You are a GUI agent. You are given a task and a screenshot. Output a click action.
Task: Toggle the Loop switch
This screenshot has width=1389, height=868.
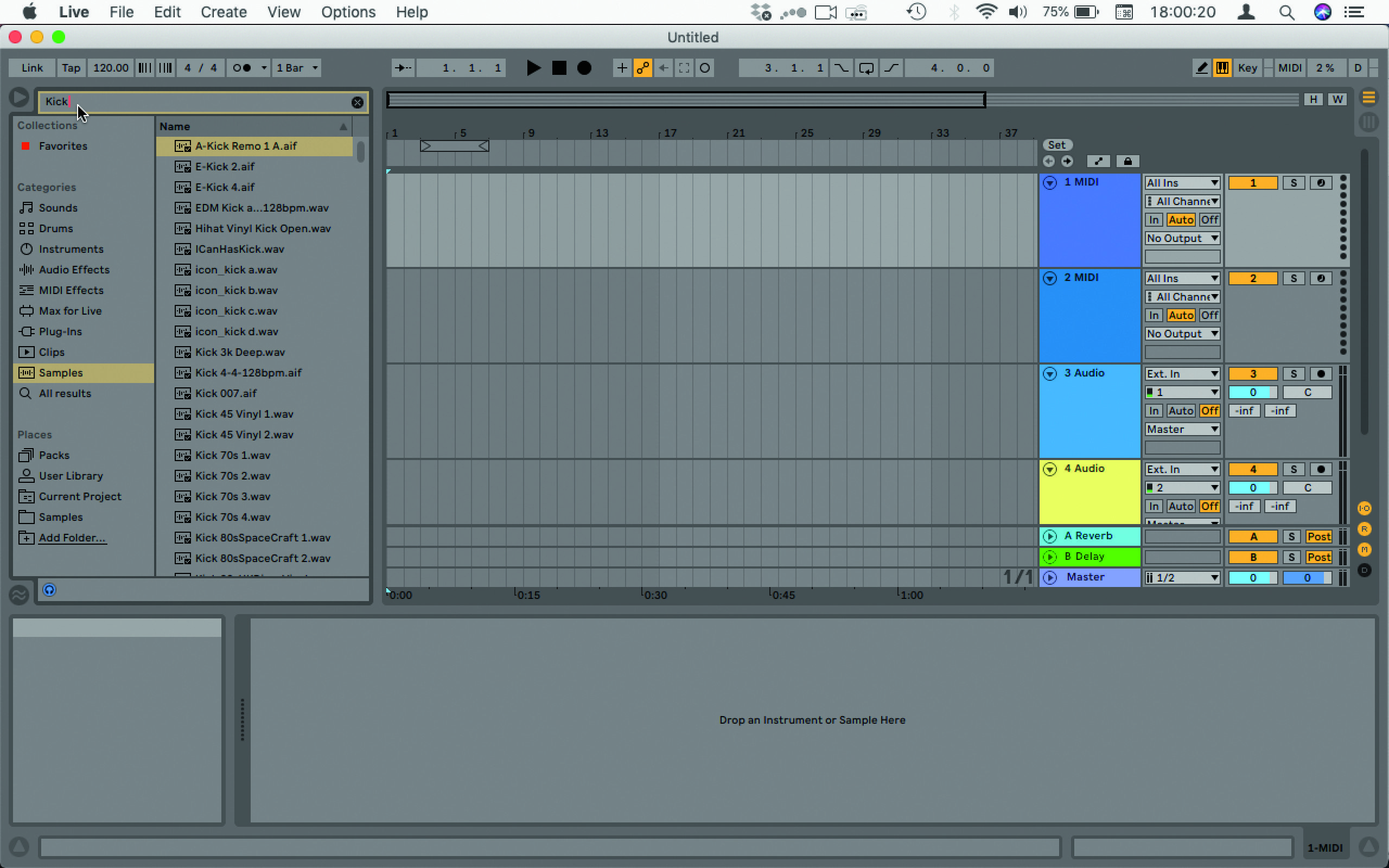[866, 68]
